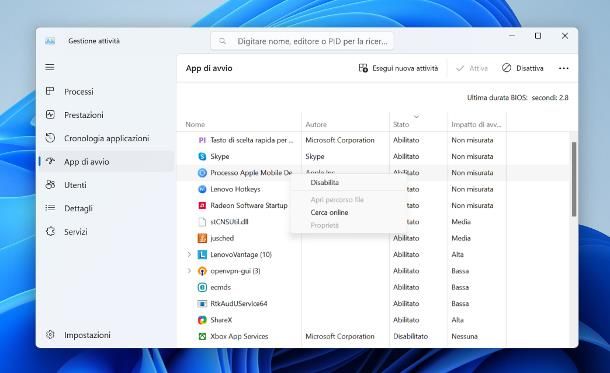Click the Lenovo Hotkeys icon
Screen dimensions: 610x373
[x=202, y=189]
